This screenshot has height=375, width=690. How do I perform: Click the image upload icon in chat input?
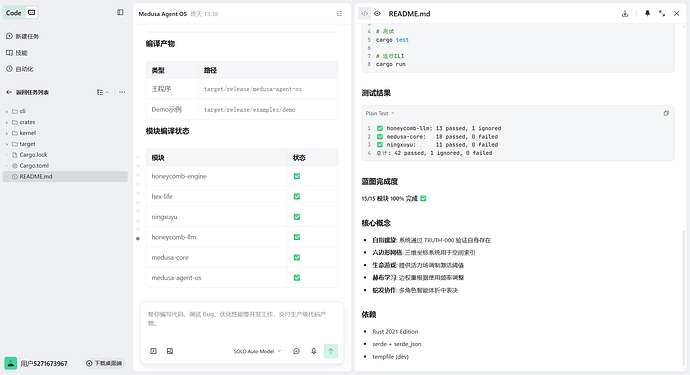[170, 351]
